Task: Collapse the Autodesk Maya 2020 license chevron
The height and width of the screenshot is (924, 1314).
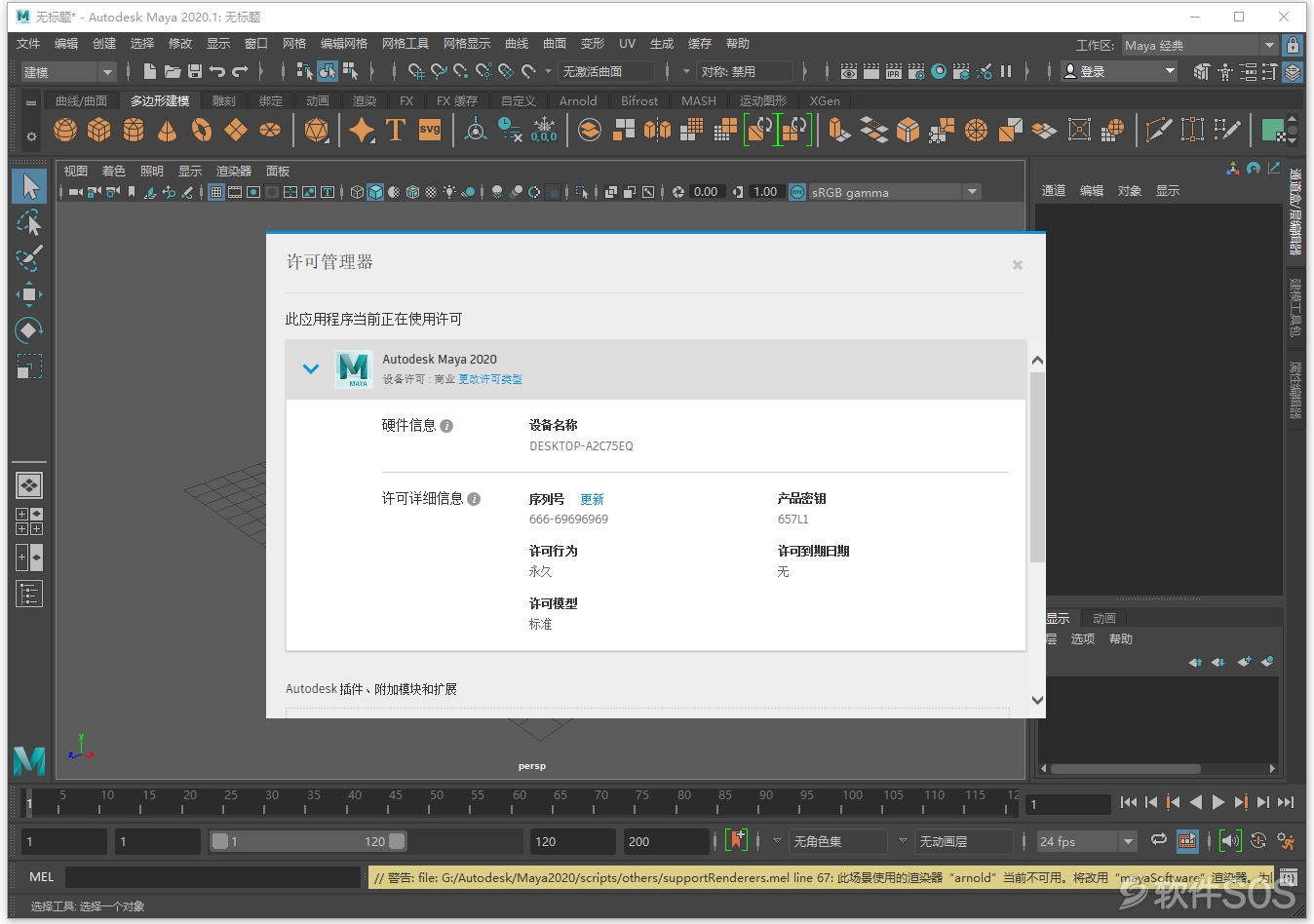Action: click(x=311, y=368)
